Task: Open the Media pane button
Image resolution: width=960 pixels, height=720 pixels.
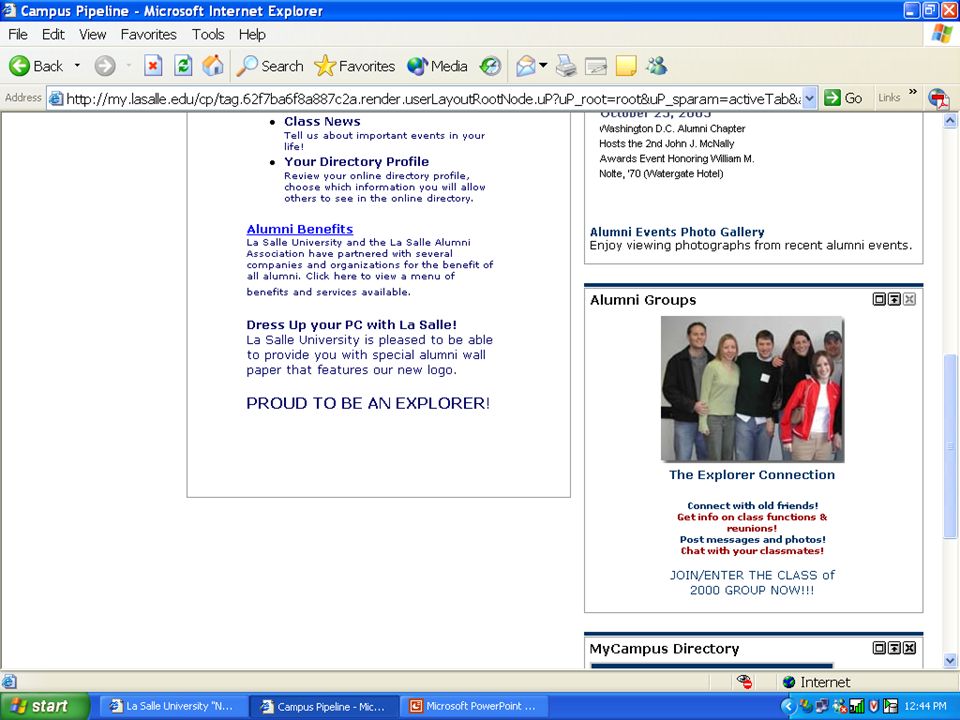Action: tap(437, 66)
